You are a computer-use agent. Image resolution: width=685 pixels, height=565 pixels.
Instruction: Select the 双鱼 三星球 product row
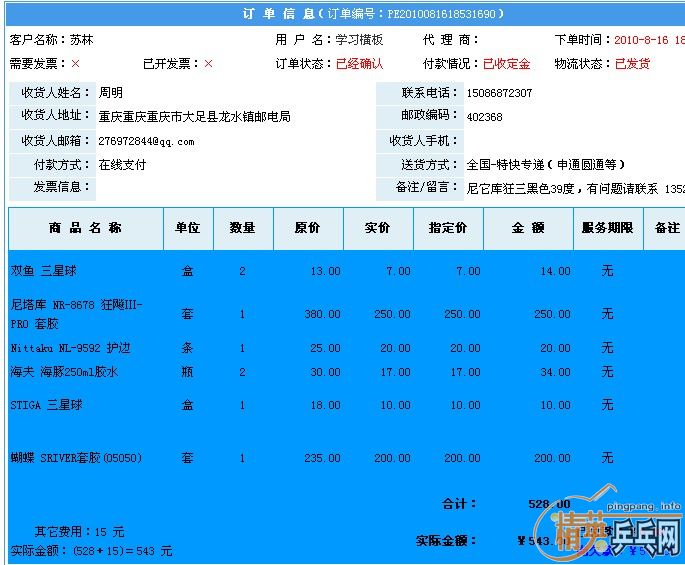(x=44, y=271)
